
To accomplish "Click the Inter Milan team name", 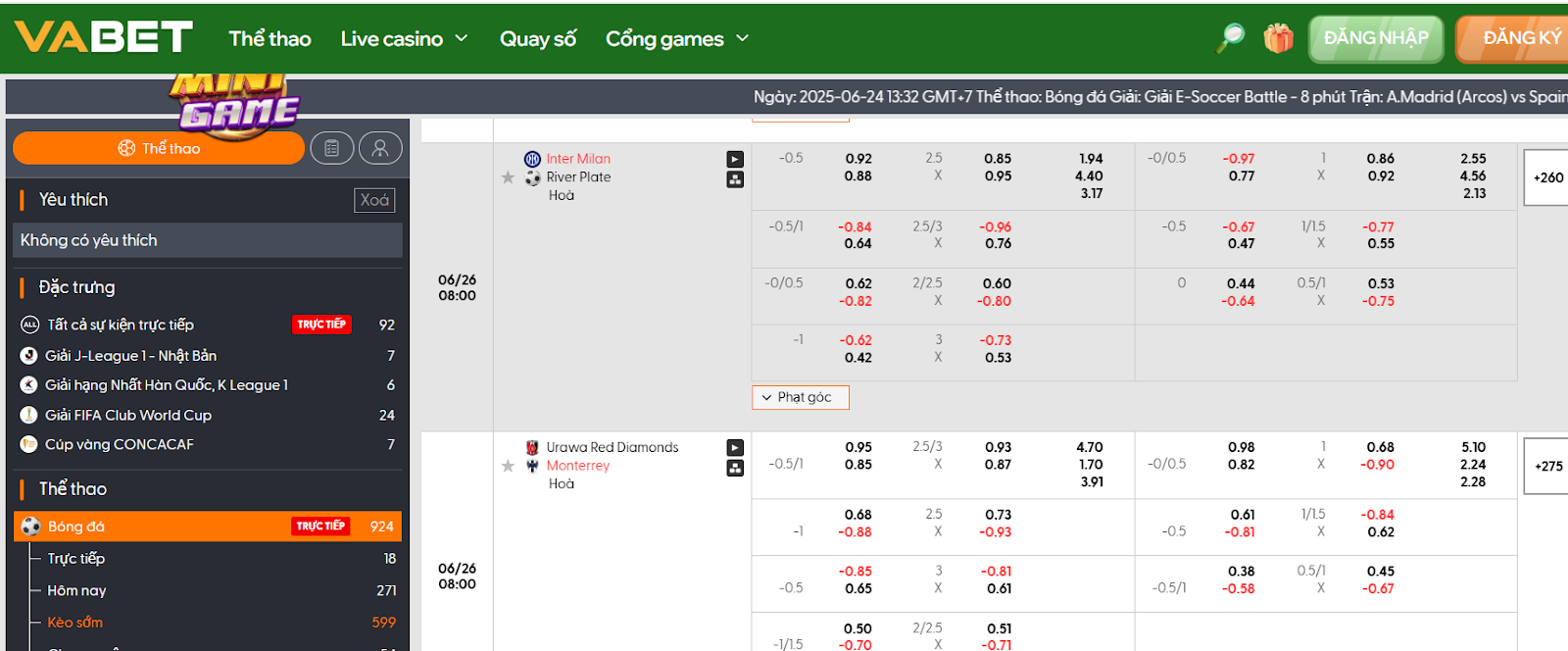I will (578, 159).
